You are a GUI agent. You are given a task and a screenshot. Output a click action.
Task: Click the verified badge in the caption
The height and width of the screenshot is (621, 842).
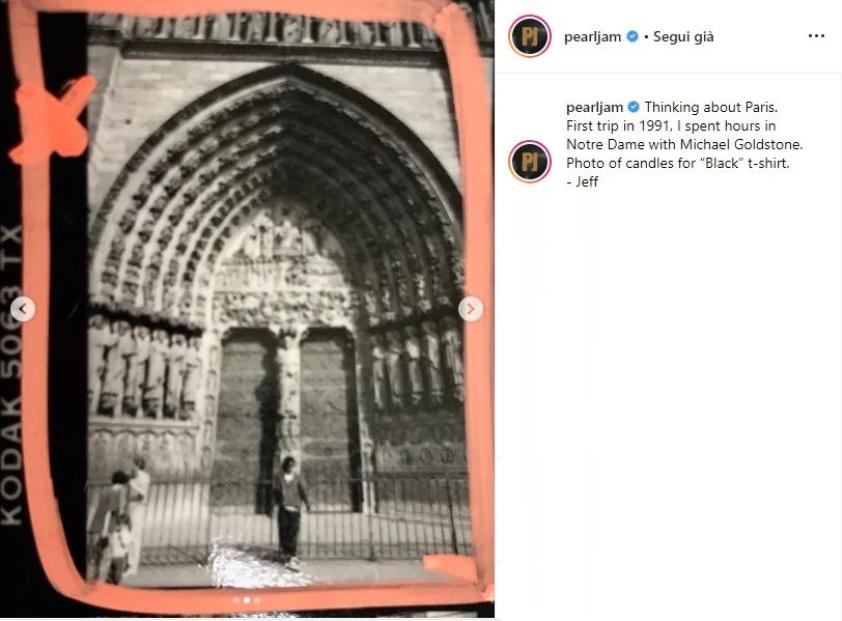(x=634, y=107)
